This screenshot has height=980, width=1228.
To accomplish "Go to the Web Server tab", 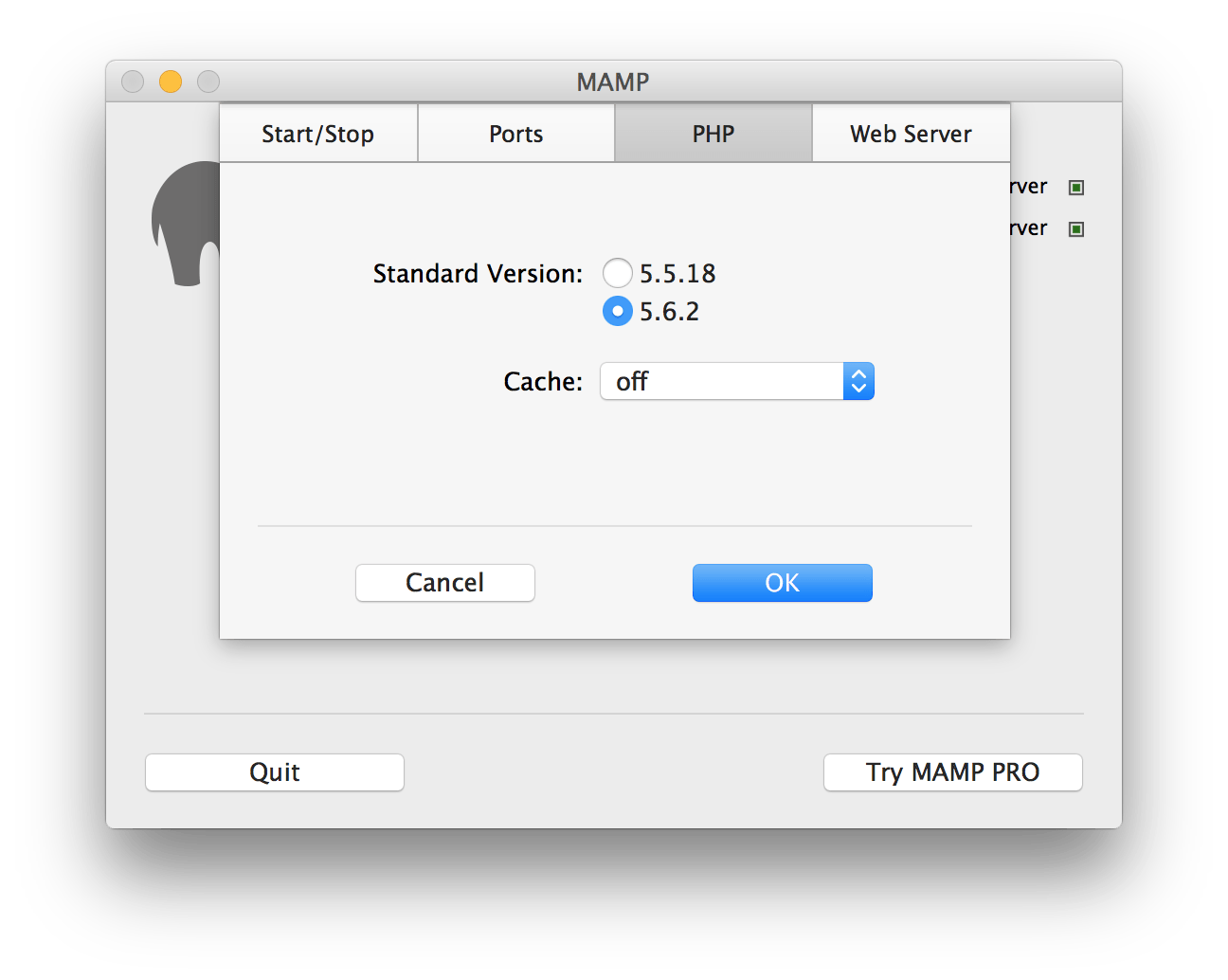I will coord(911,134).
